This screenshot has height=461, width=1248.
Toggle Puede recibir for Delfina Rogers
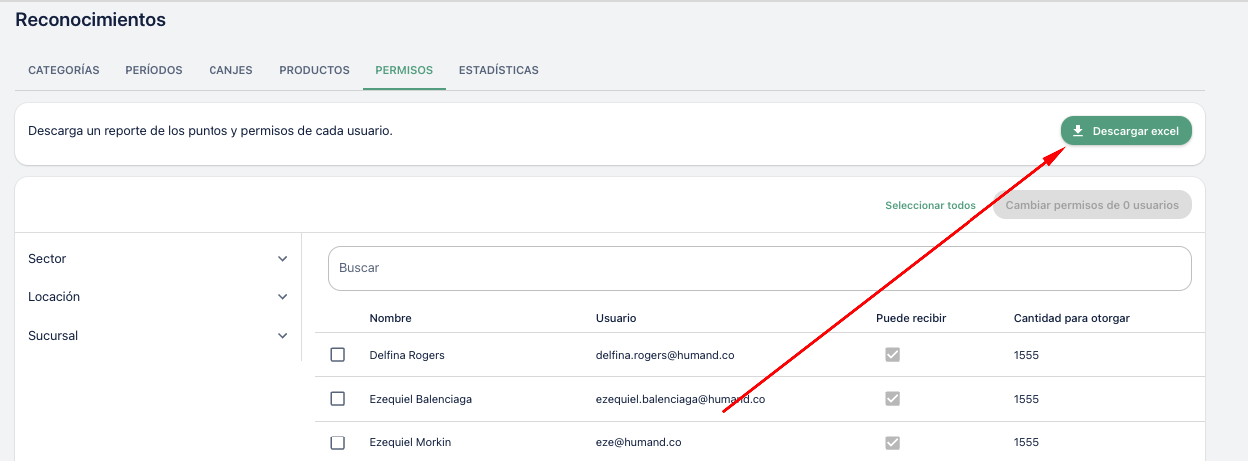[x=892, y=355]
